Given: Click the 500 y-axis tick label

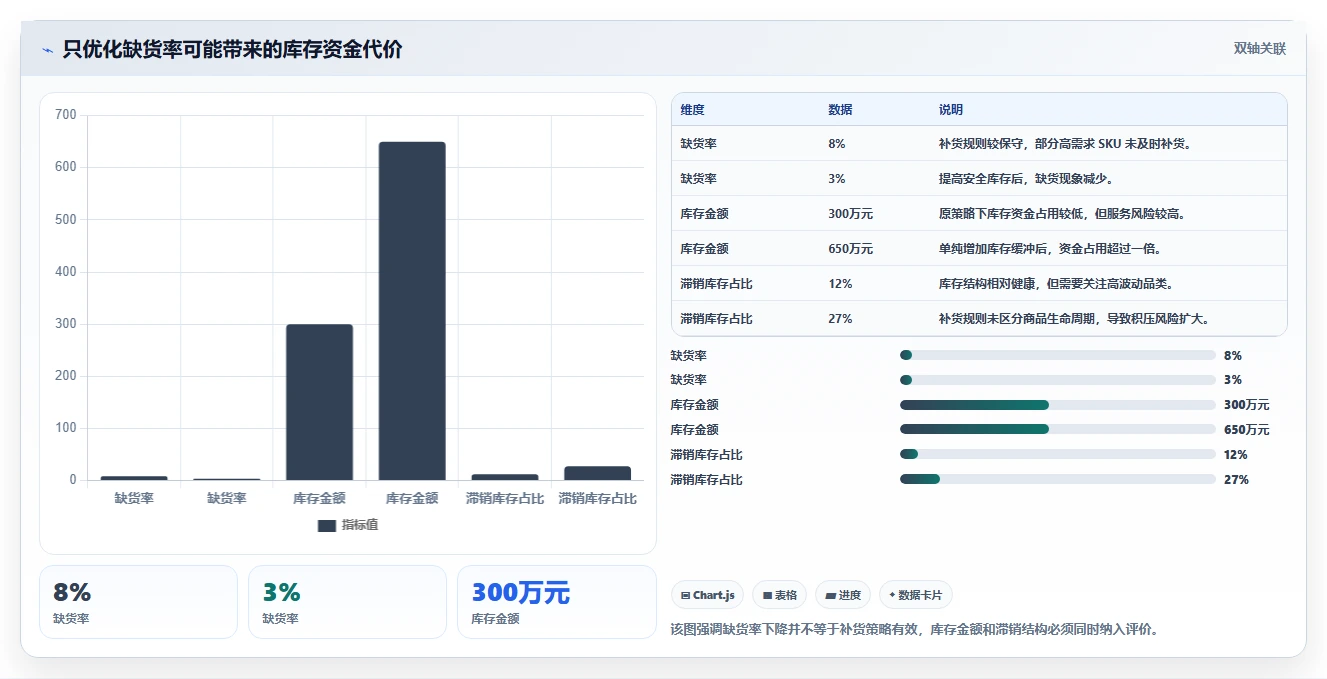Looking at the screenshot, I should 66,219.
